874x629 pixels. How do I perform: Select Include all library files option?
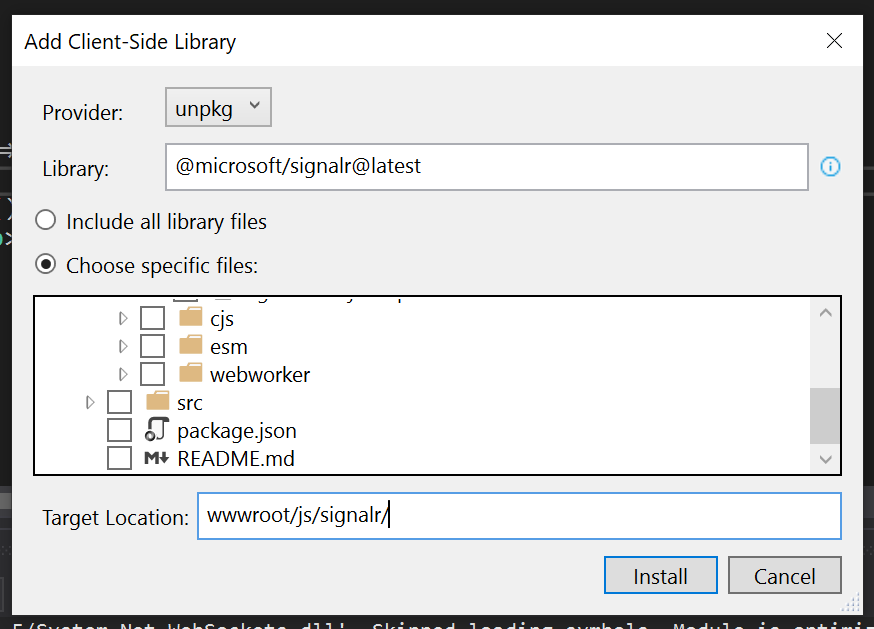click(45, 221)
